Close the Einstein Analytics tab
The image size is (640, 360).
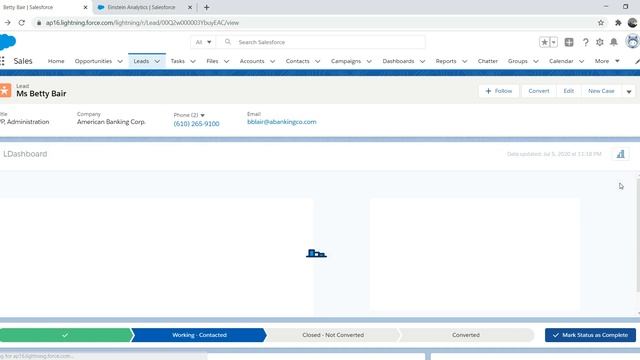190,7
